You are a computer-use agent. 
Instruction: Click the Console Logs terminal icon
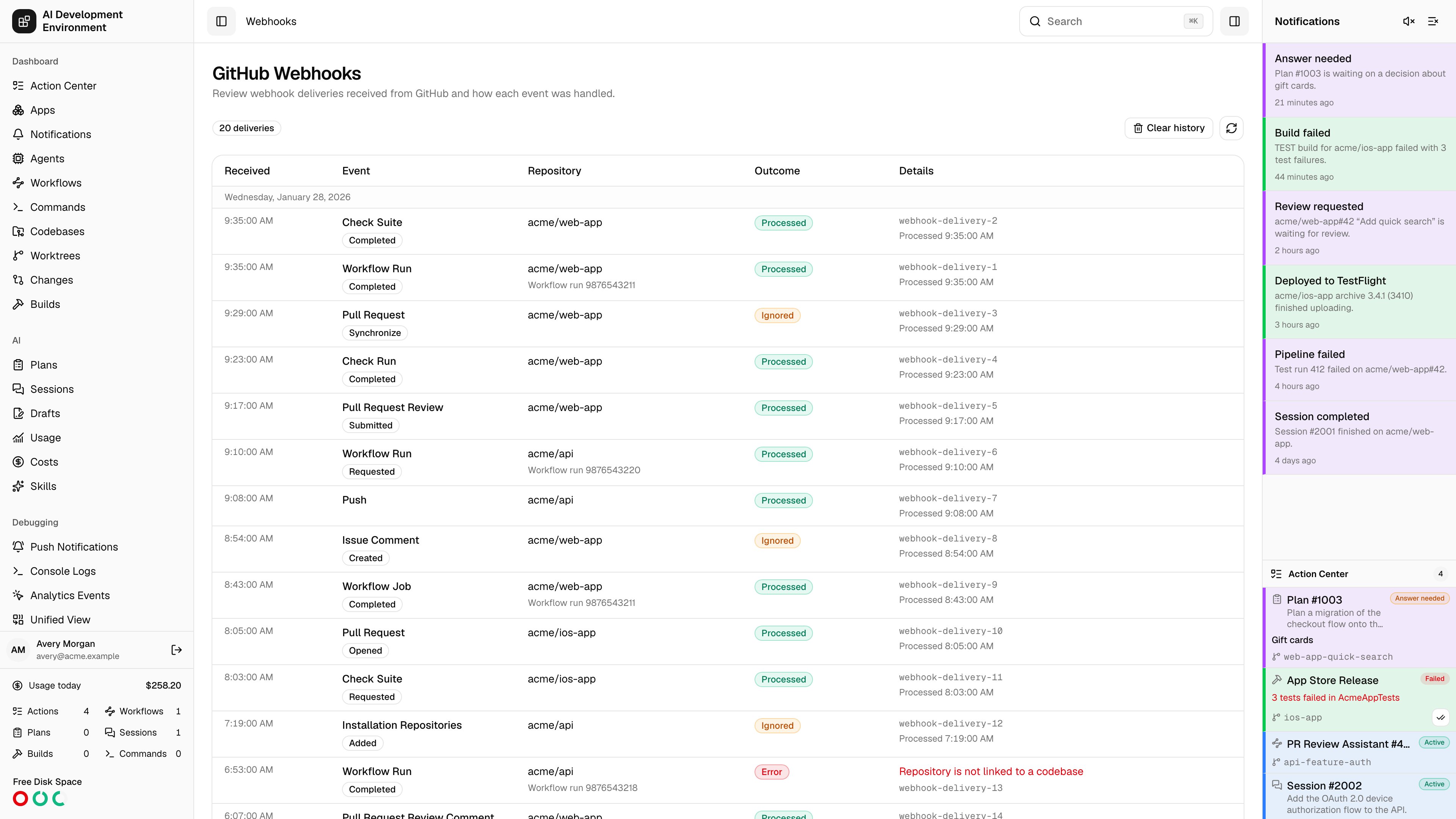pyautogui.click(x=18, y=571)
